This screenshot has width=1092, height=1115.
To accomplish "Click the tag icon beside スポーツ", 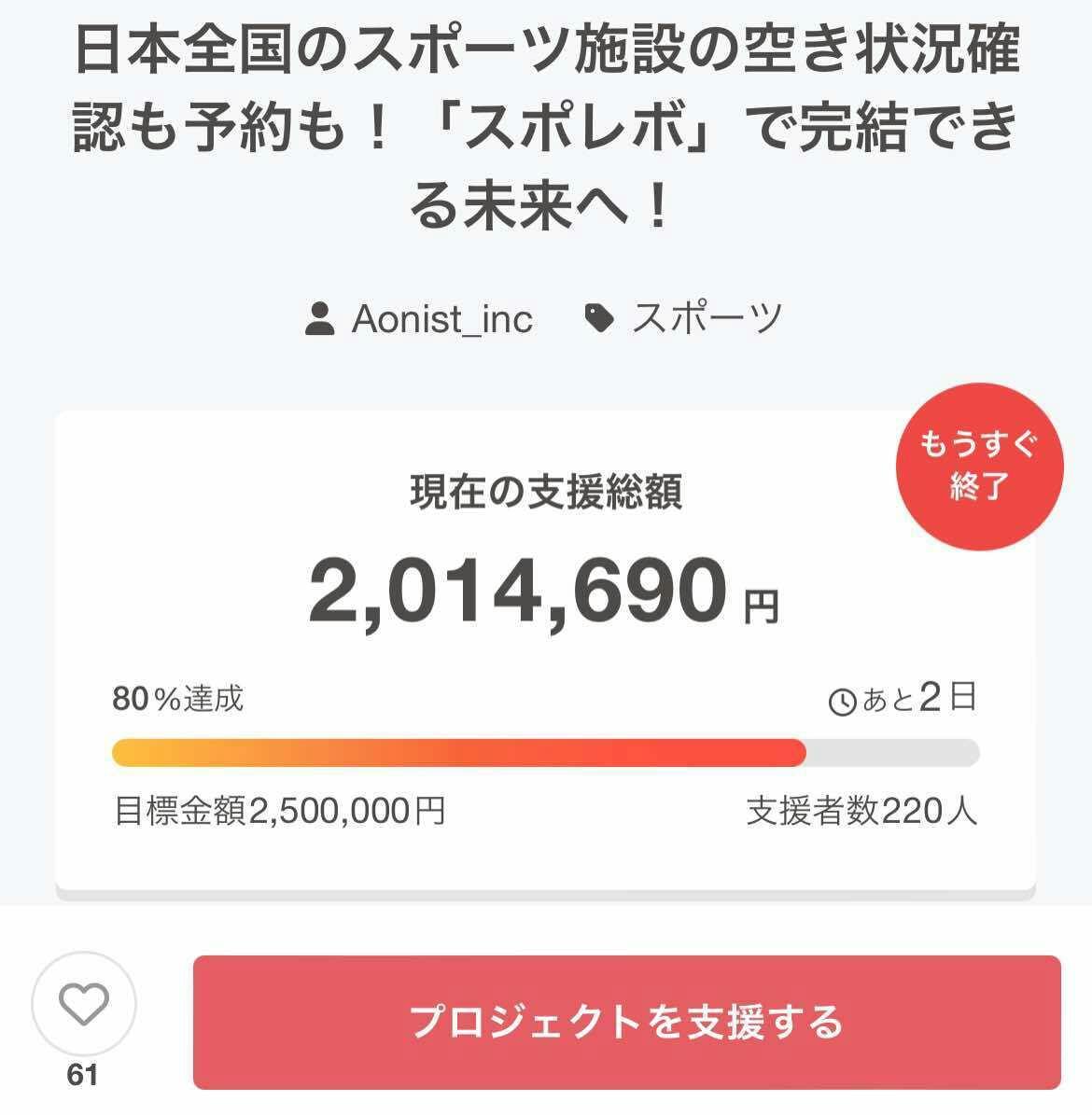I will tap(598, 319).
